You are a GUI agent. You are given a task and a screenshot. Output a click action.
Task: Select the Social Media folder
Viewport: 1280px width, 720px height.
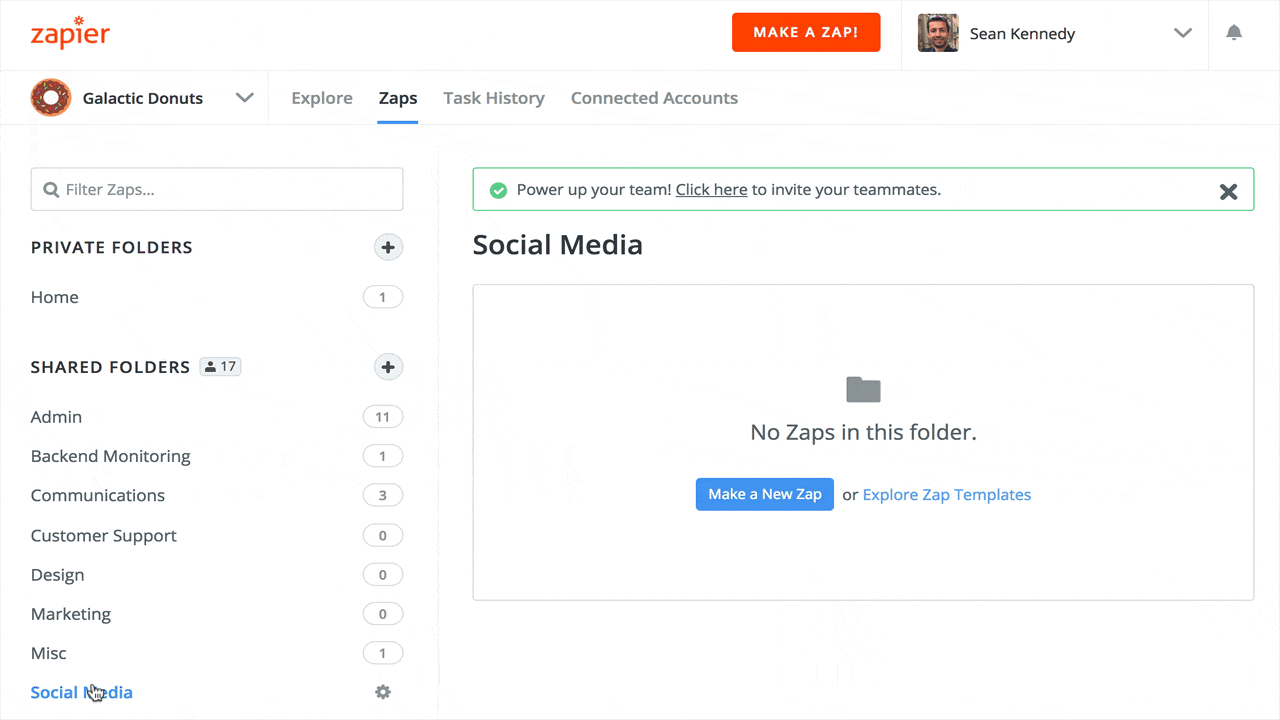[x=82, y=692]
